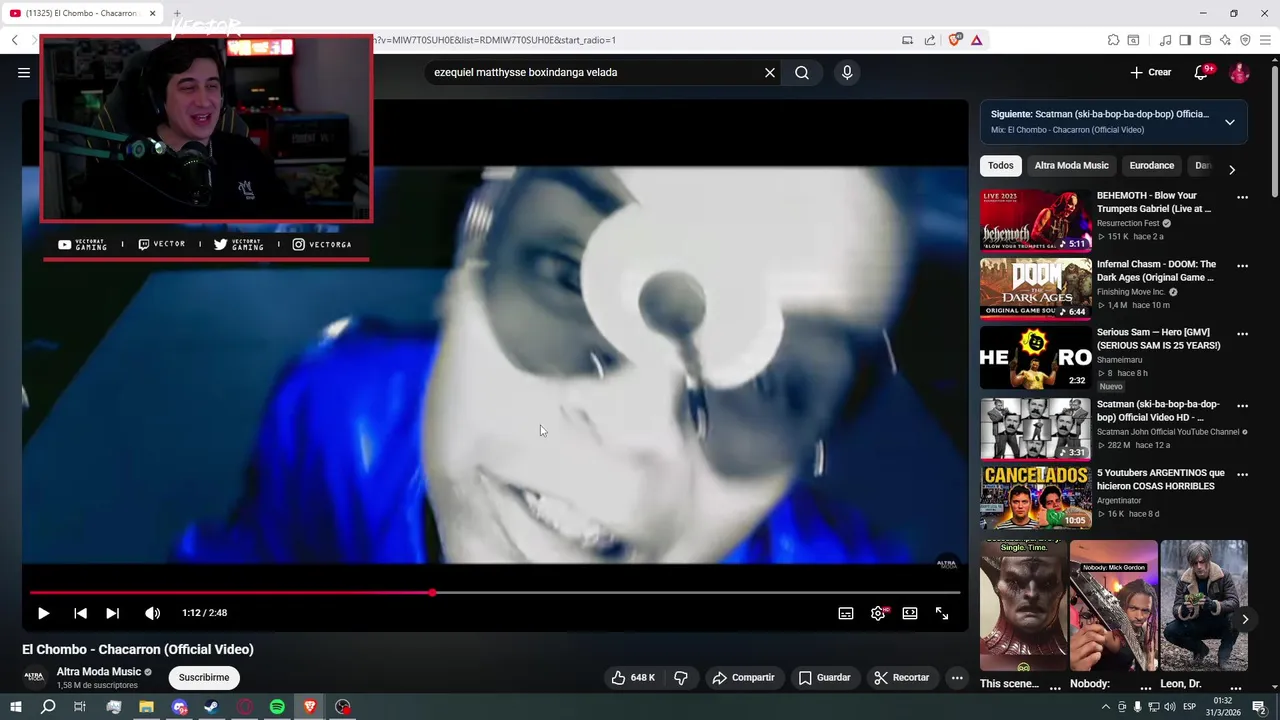This screenshot has width=1280, height=720.
Task: Share the page from the address bar
Action: [x=930, y=40]
